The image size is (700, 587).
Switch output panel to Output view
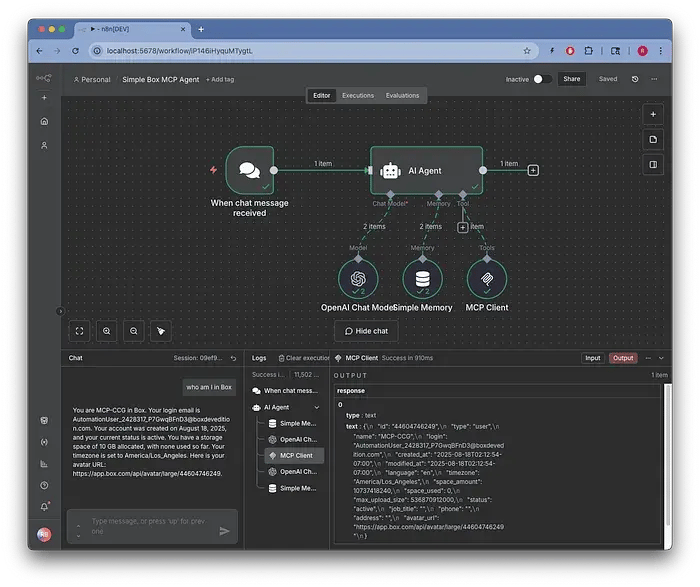pos(623,358)
